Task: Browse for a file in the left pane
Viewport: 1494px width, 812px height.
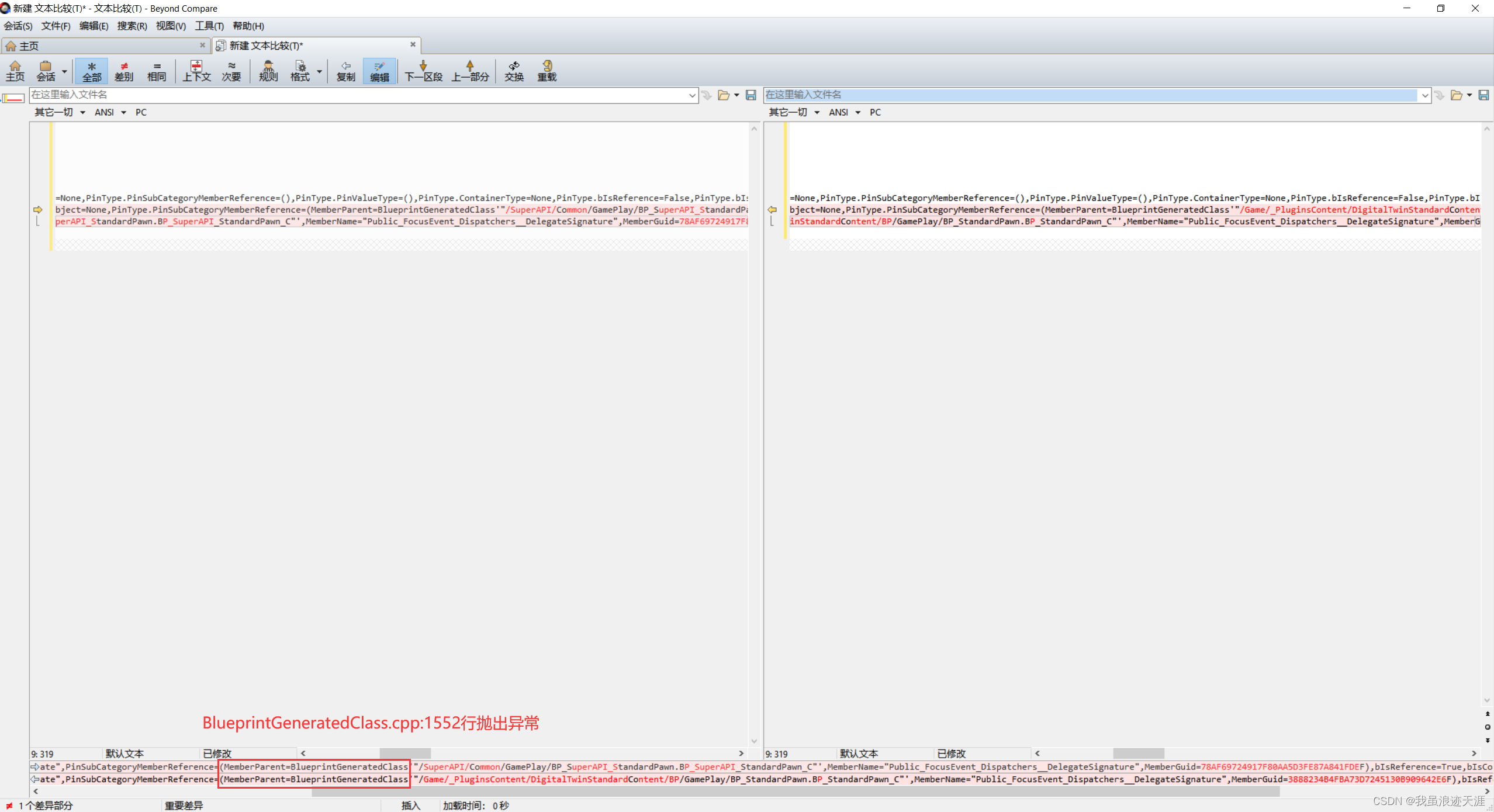Action: pyautogui.click(x=724, y=95)
